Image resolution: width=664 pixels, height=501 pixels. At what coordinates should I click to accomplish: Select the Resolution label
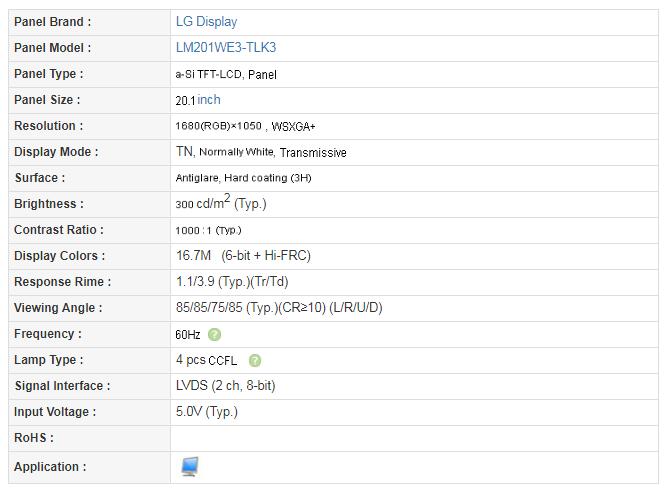click(49, 126)
